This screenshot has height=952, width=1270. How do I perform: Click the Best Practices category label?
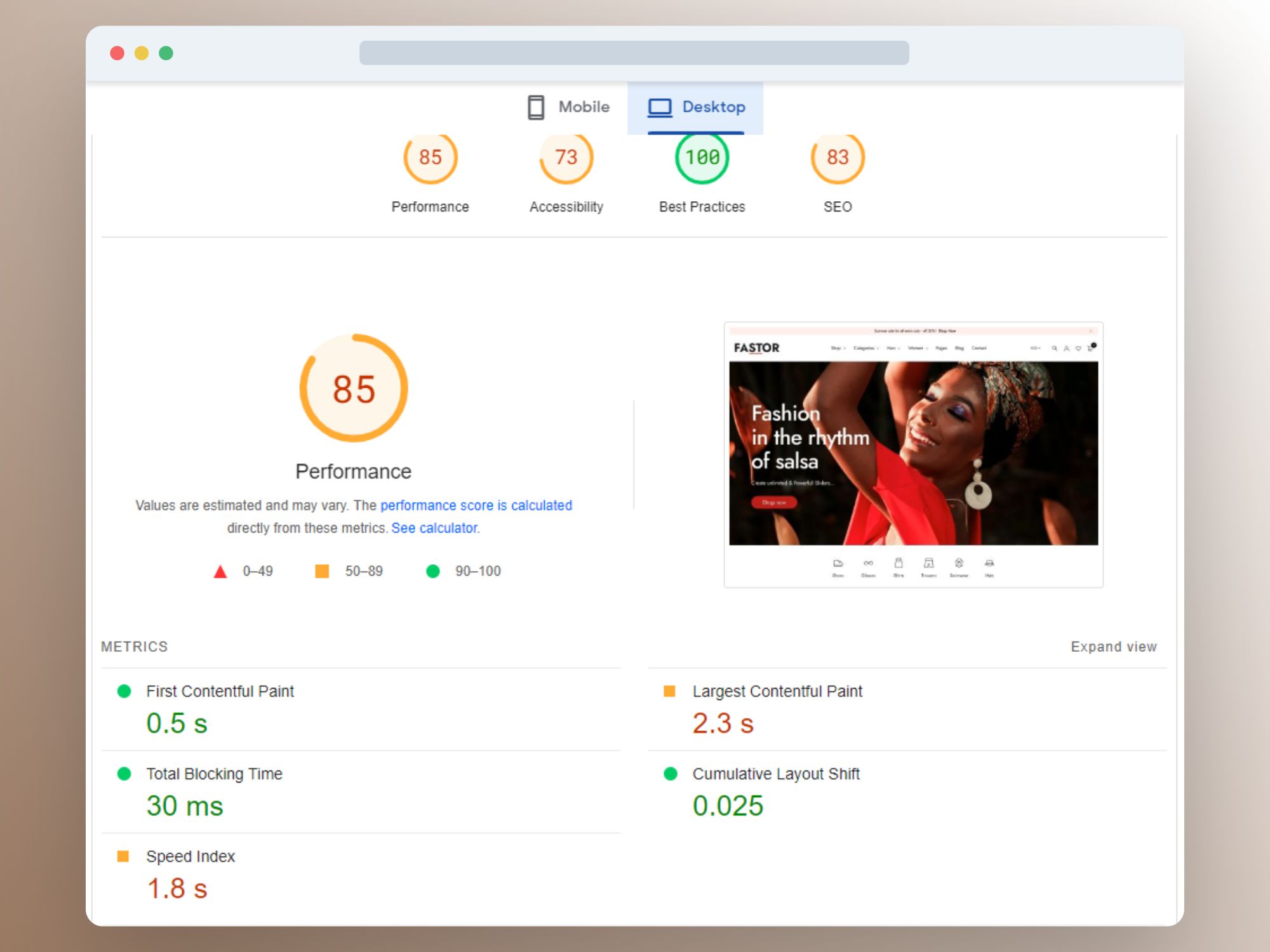pyautogui.click(x=702, y=207)
